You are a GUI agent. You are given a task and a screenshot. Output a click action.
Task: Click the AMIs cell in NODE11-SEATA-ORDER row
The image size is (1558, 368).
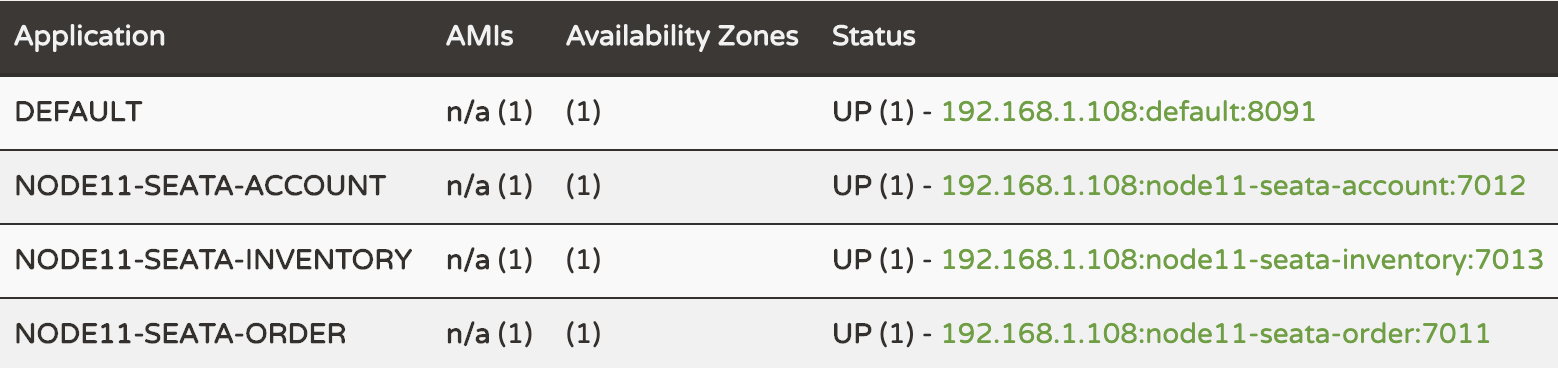click(489, 333)
